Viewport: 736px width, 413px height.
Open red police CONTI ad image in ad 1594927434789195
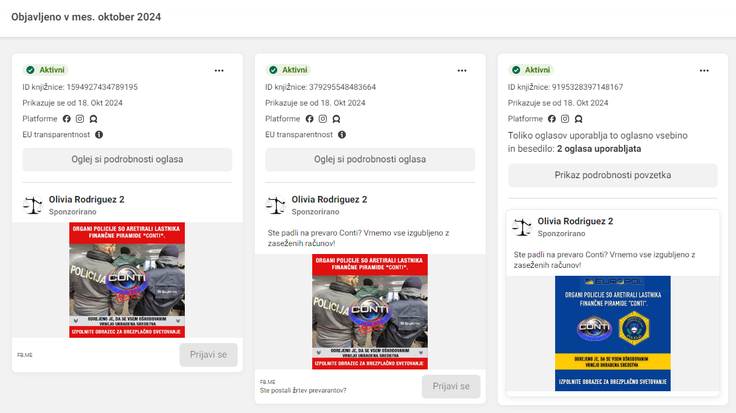point(127,280)
